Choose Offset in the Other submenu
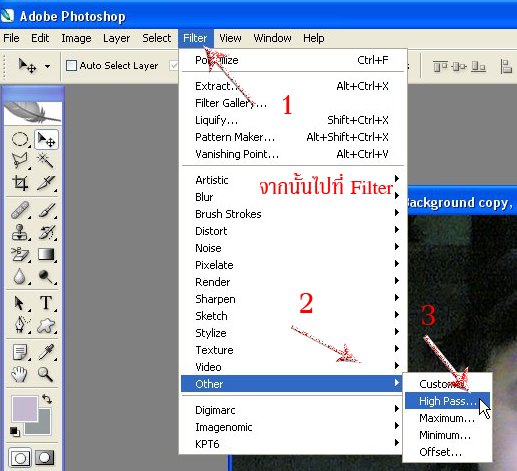This screenshot has width=517, height=471. coord(447,452)
